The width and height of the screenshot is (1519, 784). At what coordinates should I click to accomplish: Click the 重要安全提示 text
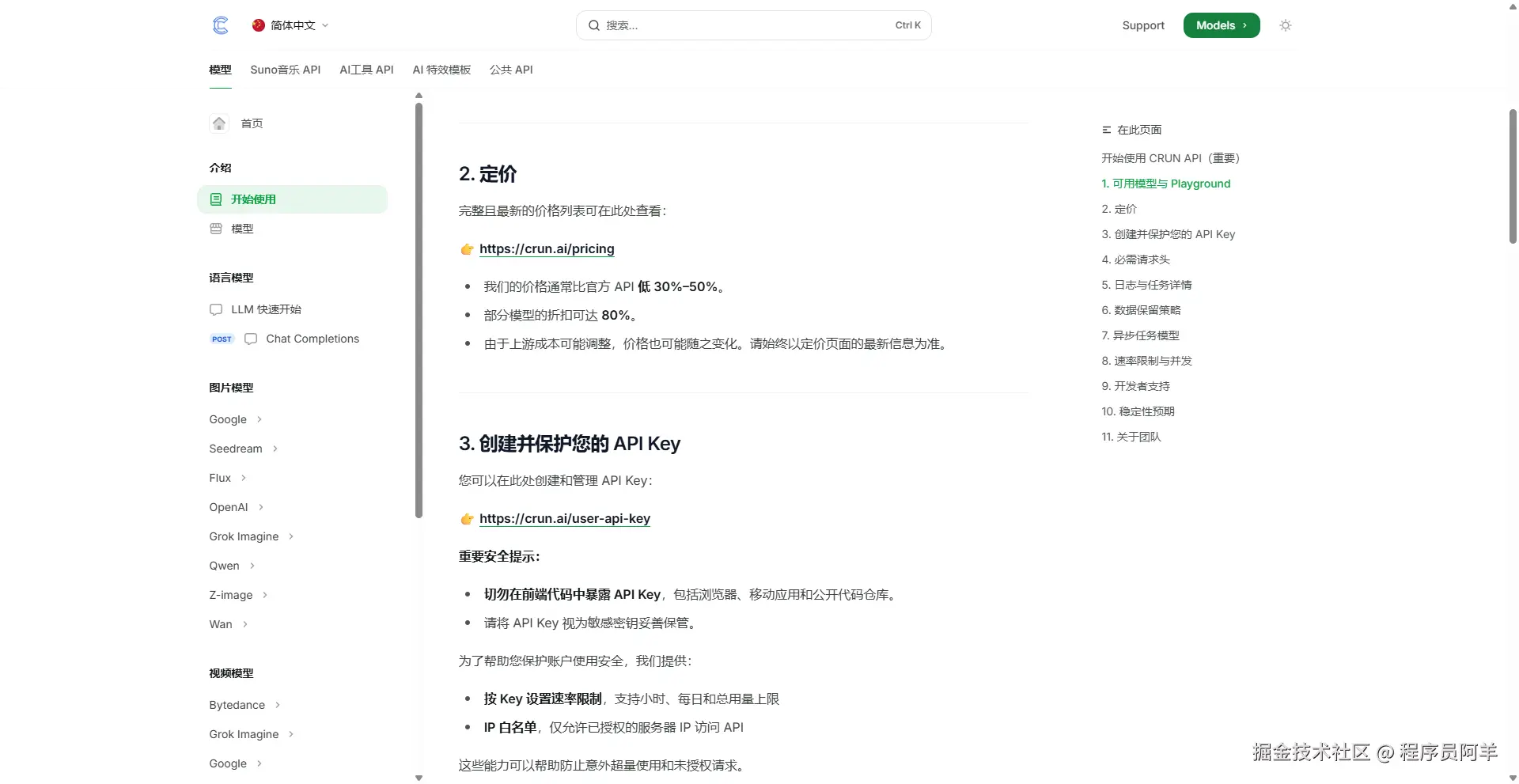tap(499, 556)
